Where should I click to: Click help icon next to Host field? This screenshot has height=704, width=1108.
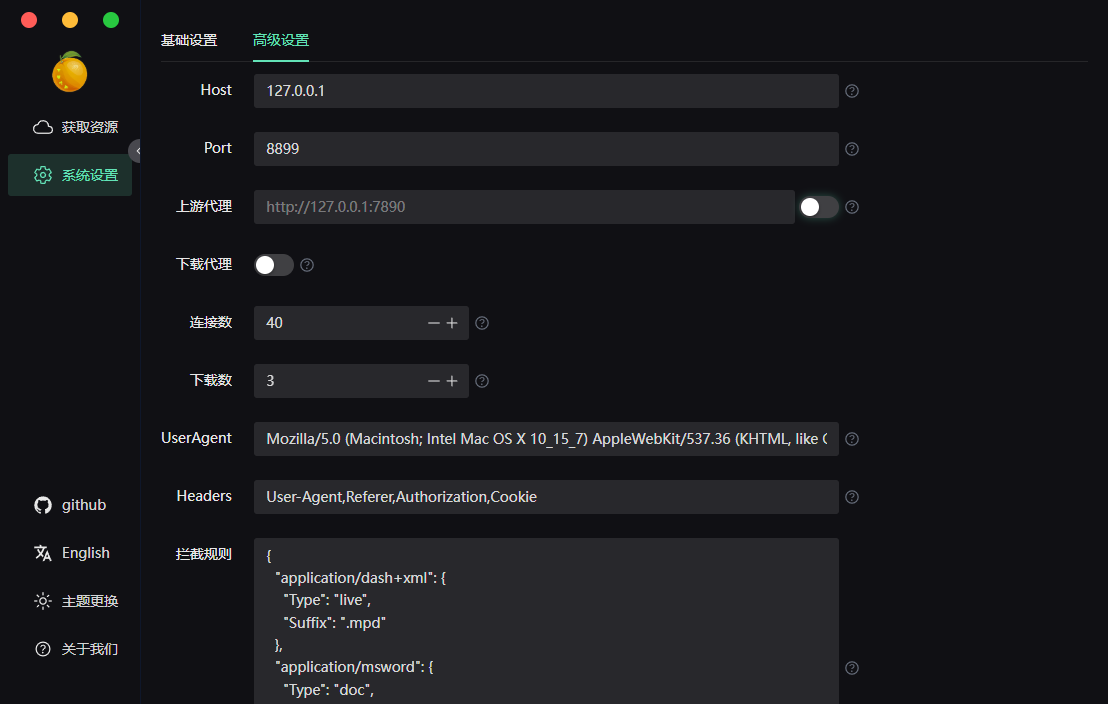click(852, 91)
